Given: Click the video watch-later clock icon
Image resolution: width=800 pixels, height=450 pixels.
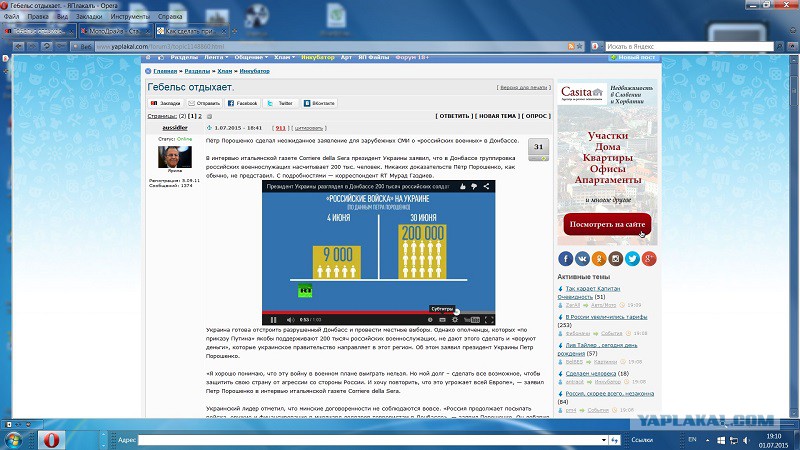Looking at the screenshot, I should [x=430, y=320].
